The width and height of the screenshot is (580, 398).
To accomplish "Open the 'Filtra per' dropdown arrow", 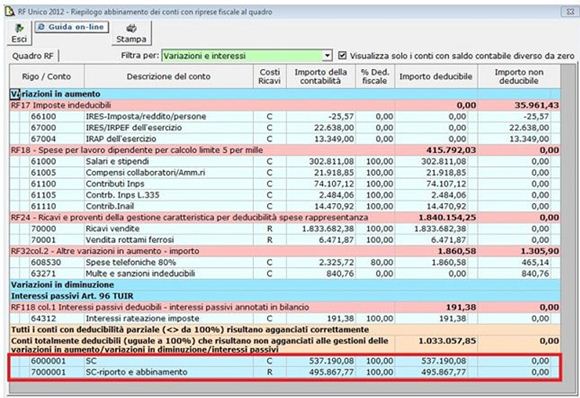I will coord(327,56).
